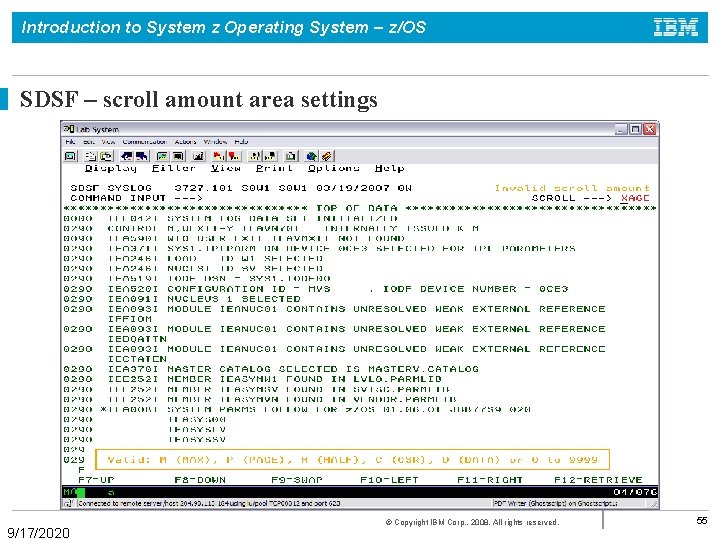Open the emulator File menu
720x540 pixels.
70,142
